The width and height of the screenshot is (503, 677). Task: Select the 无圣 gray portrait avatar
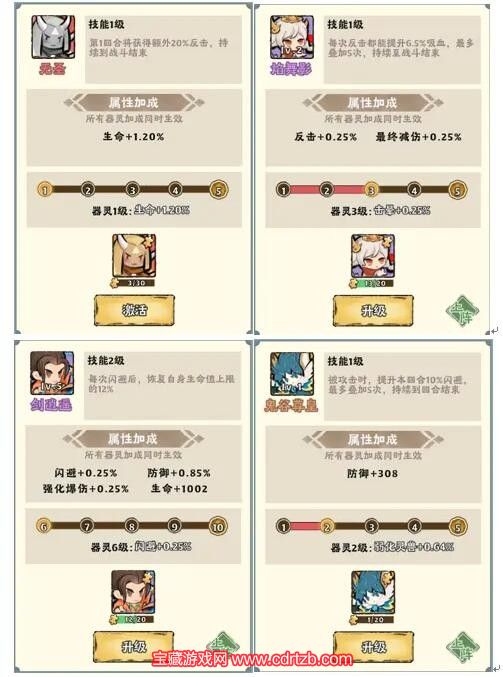click(53, 37)
